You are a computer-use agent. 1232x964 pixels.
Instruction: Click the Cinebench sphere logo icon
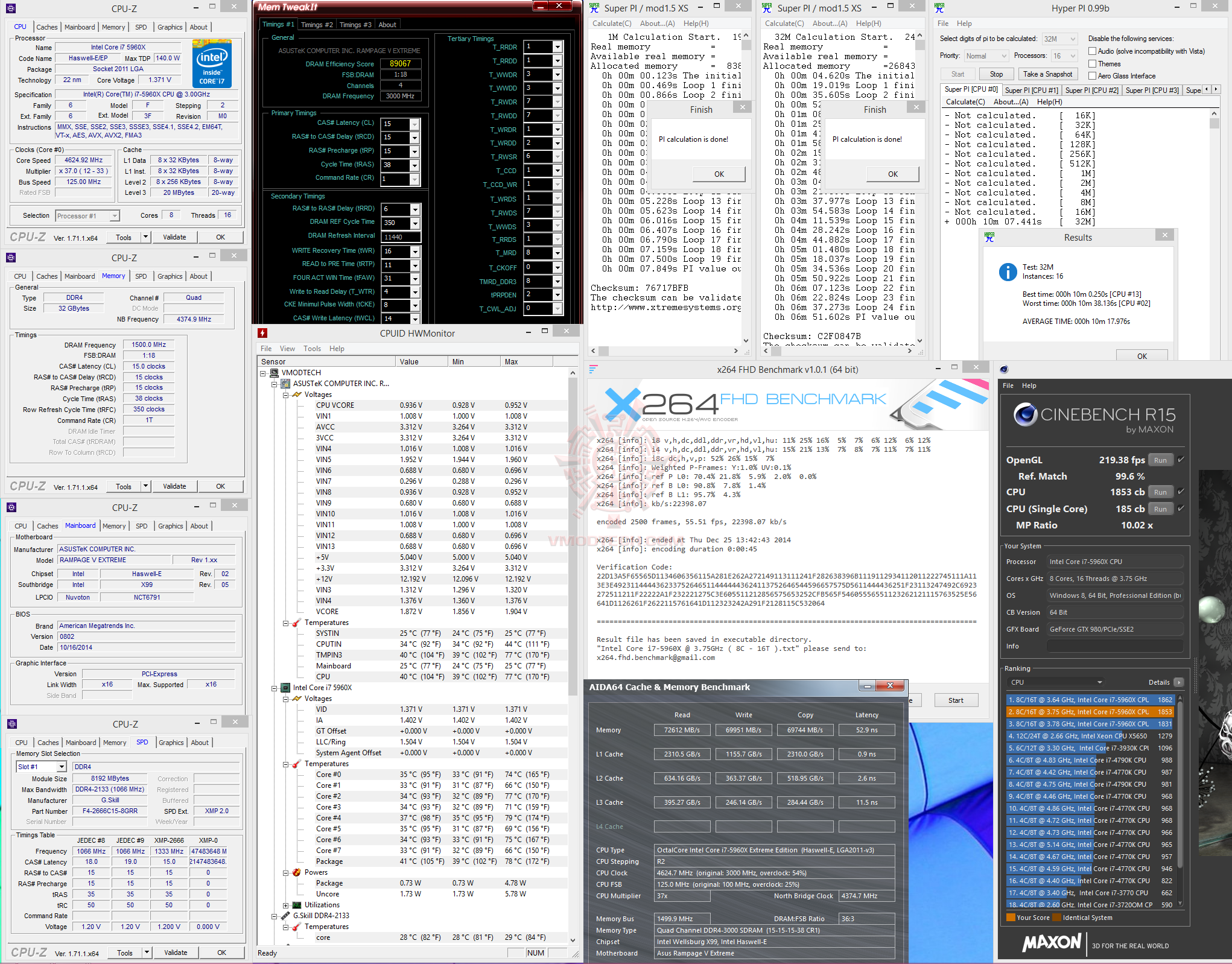click(x=1025, y=415)
